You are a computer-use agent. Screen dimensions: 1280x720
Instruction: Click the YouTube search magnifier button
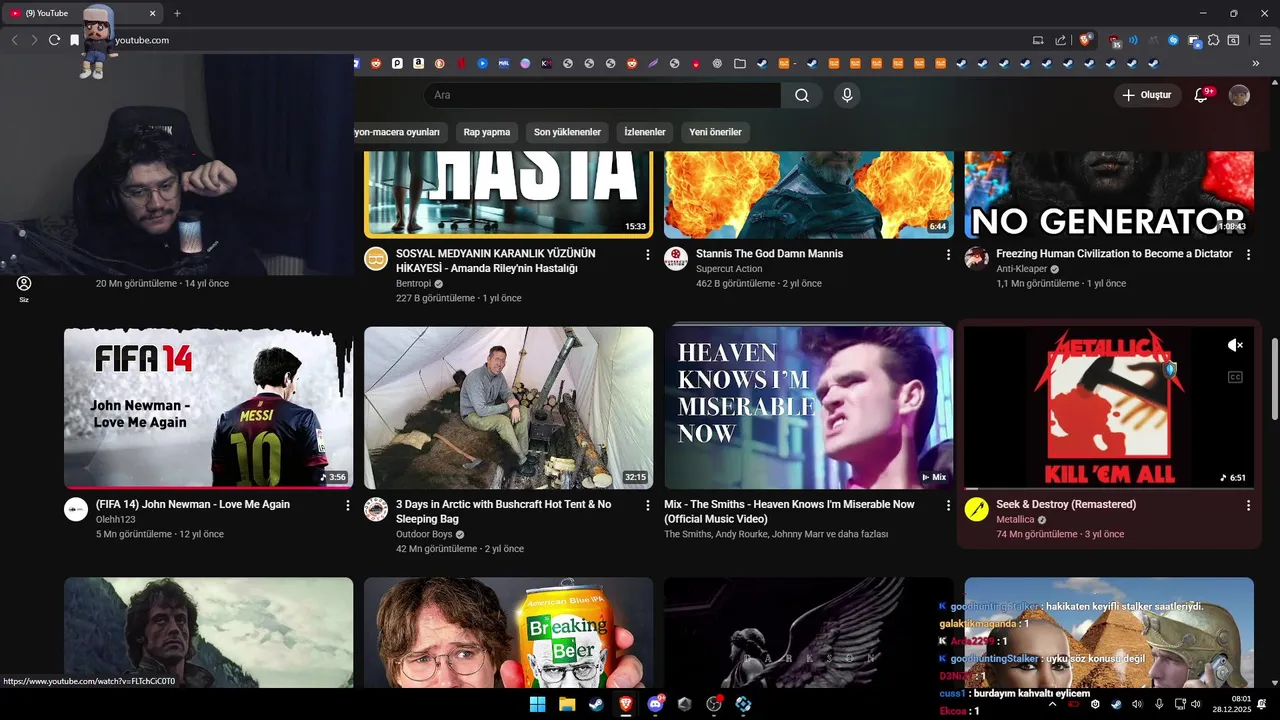coord(802,95)
